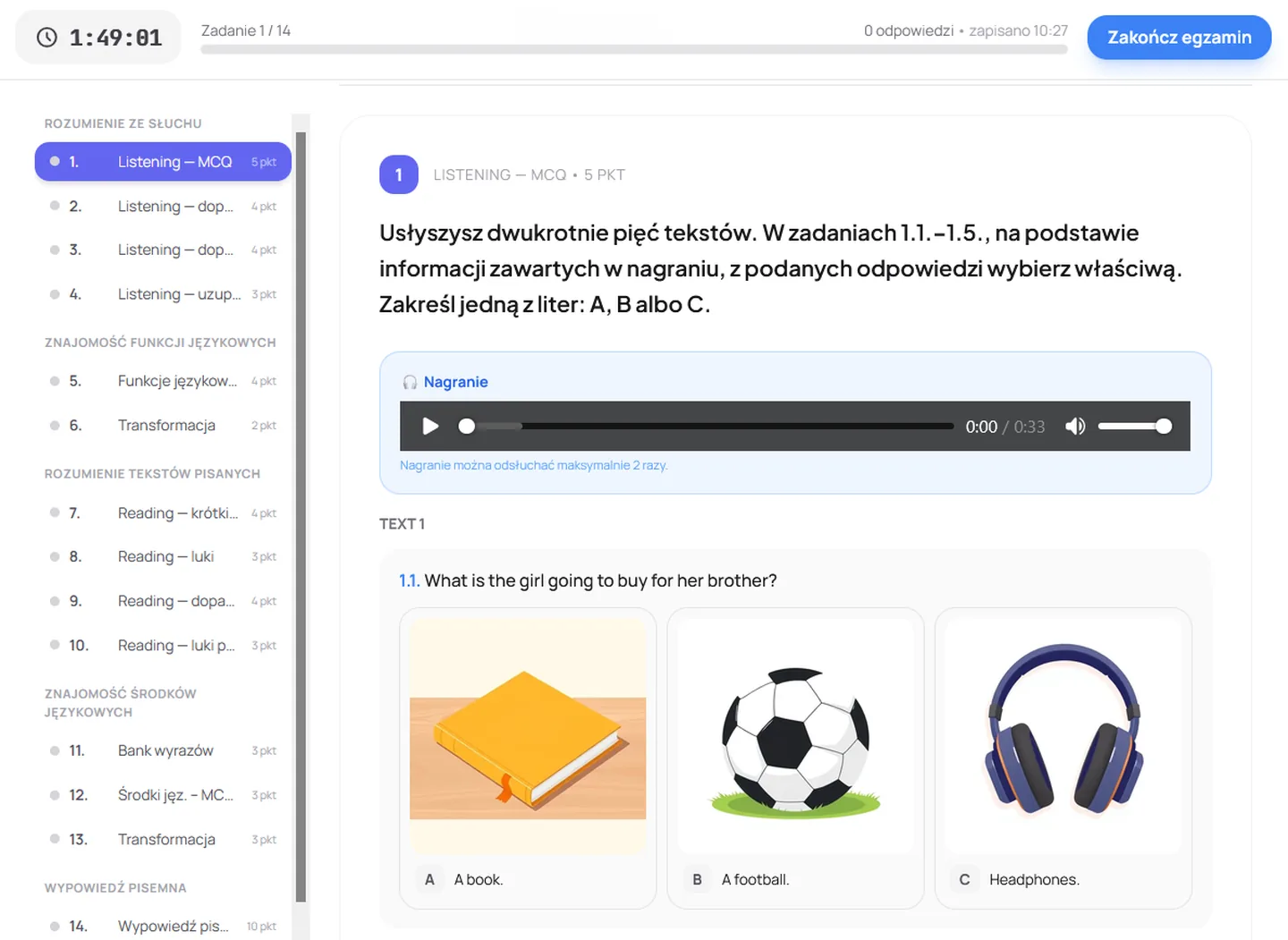
Task: Open task 6 Transformacja
Action: click(163, 426)
